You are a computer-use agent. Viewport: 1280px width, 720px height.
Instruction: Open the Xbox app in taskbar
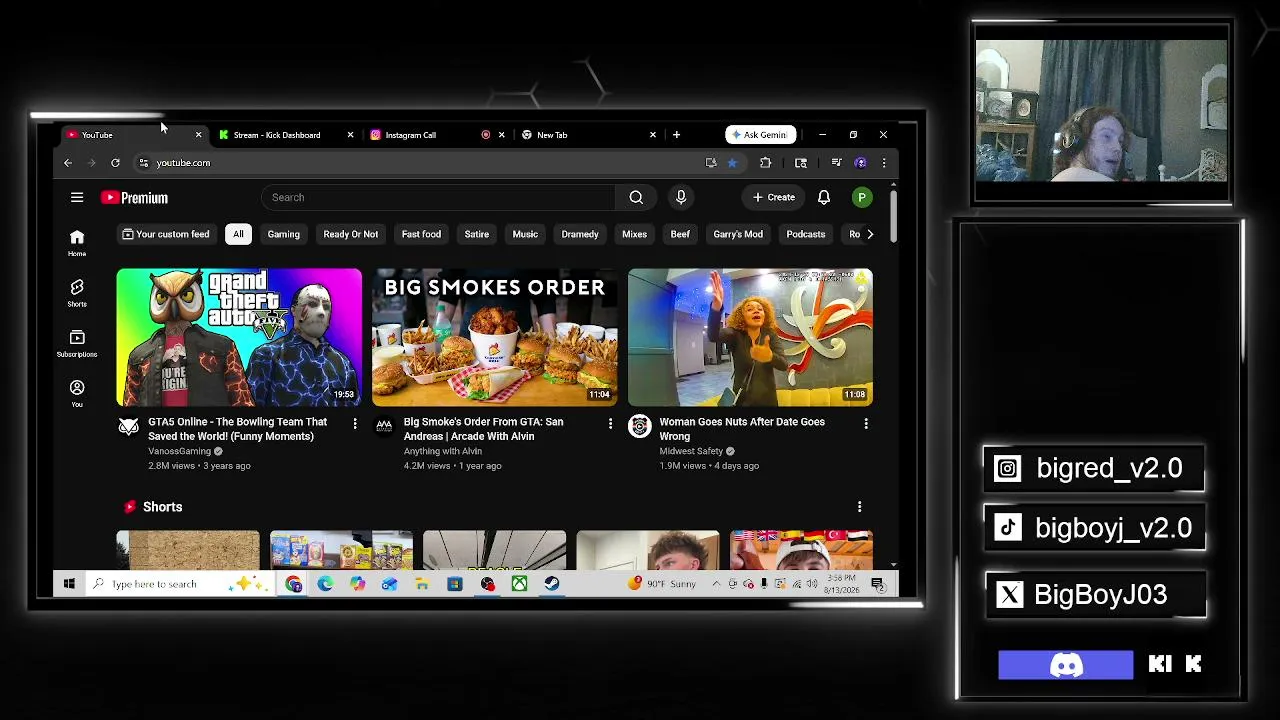coord(520,584)
